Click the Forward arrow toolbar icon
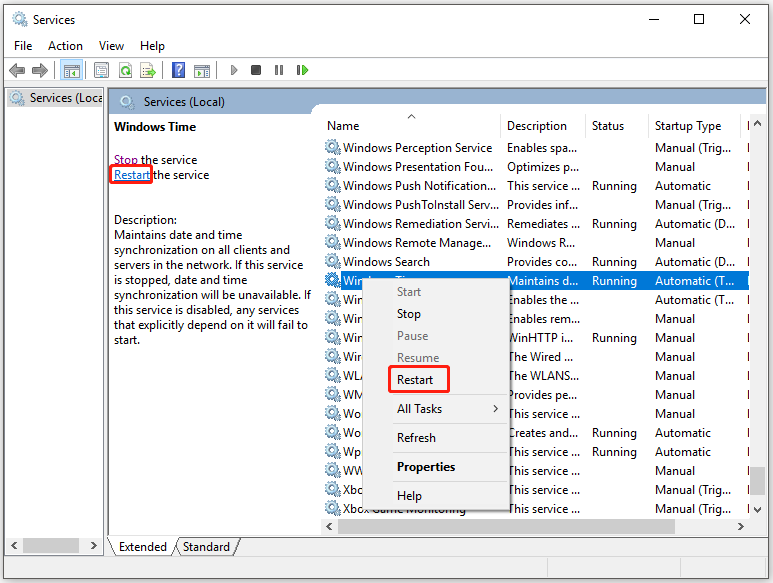The image size is (773, 583). click(40, 70)
